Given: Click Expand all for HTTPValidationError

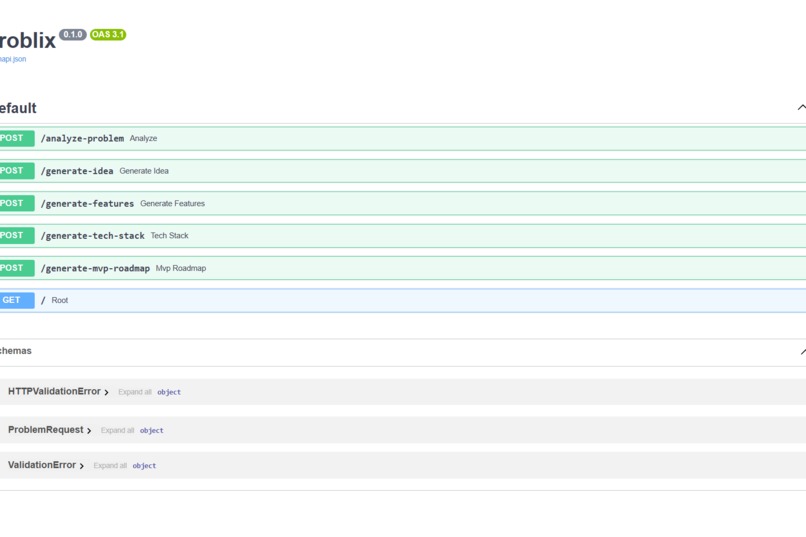Looking at the screenshot, I should 135,392.
